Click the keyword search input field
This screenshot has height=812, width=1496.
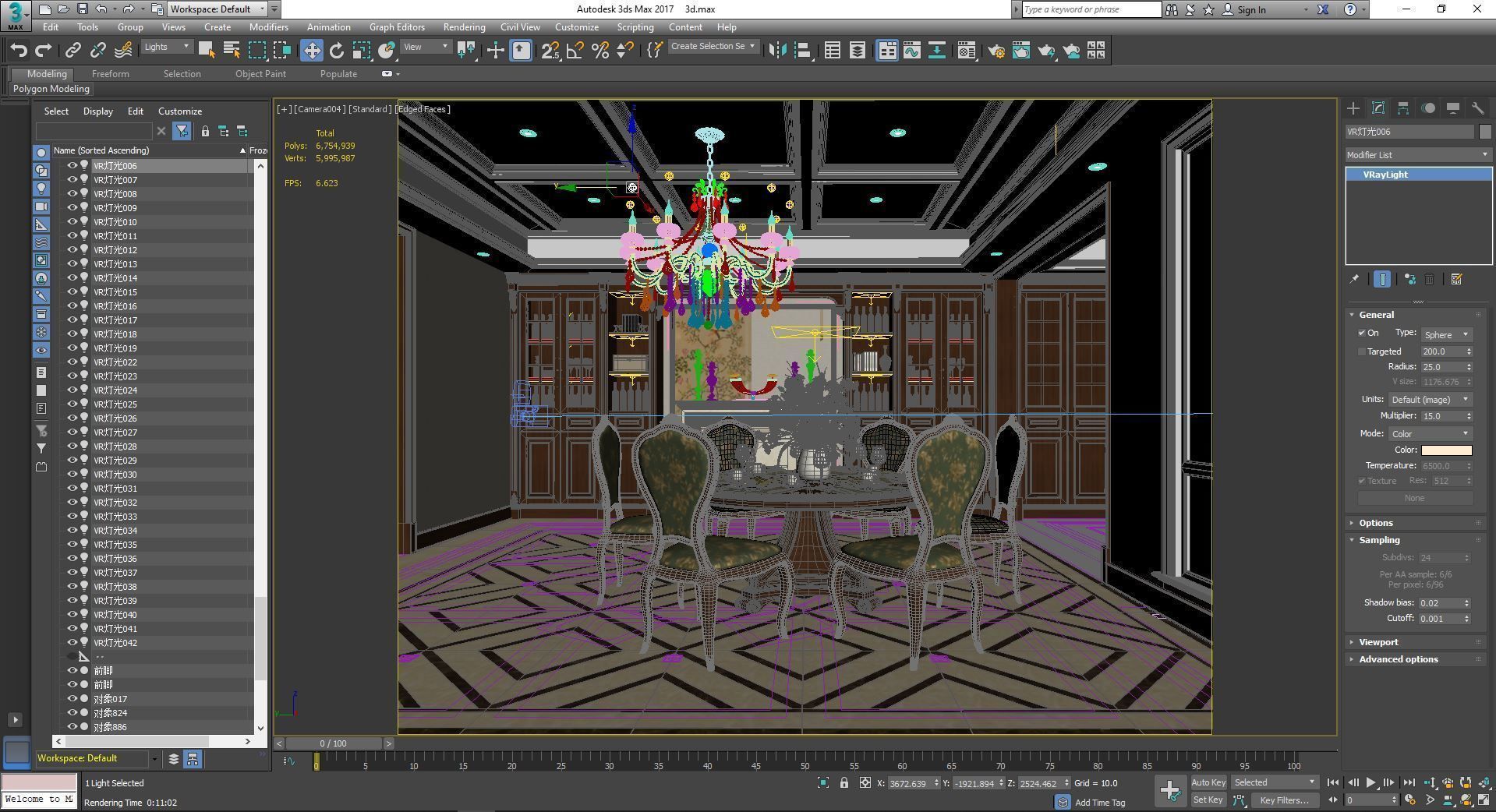tap(1091, 9)
